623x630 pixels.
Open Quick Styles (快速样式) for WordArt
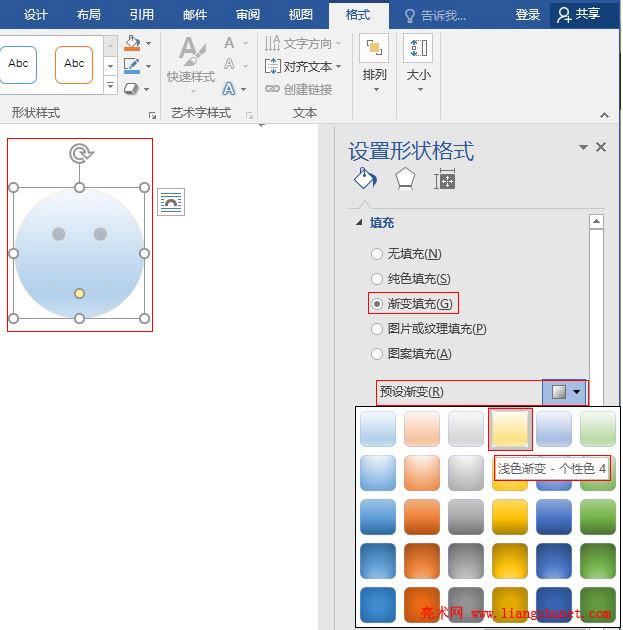[191, 60]
